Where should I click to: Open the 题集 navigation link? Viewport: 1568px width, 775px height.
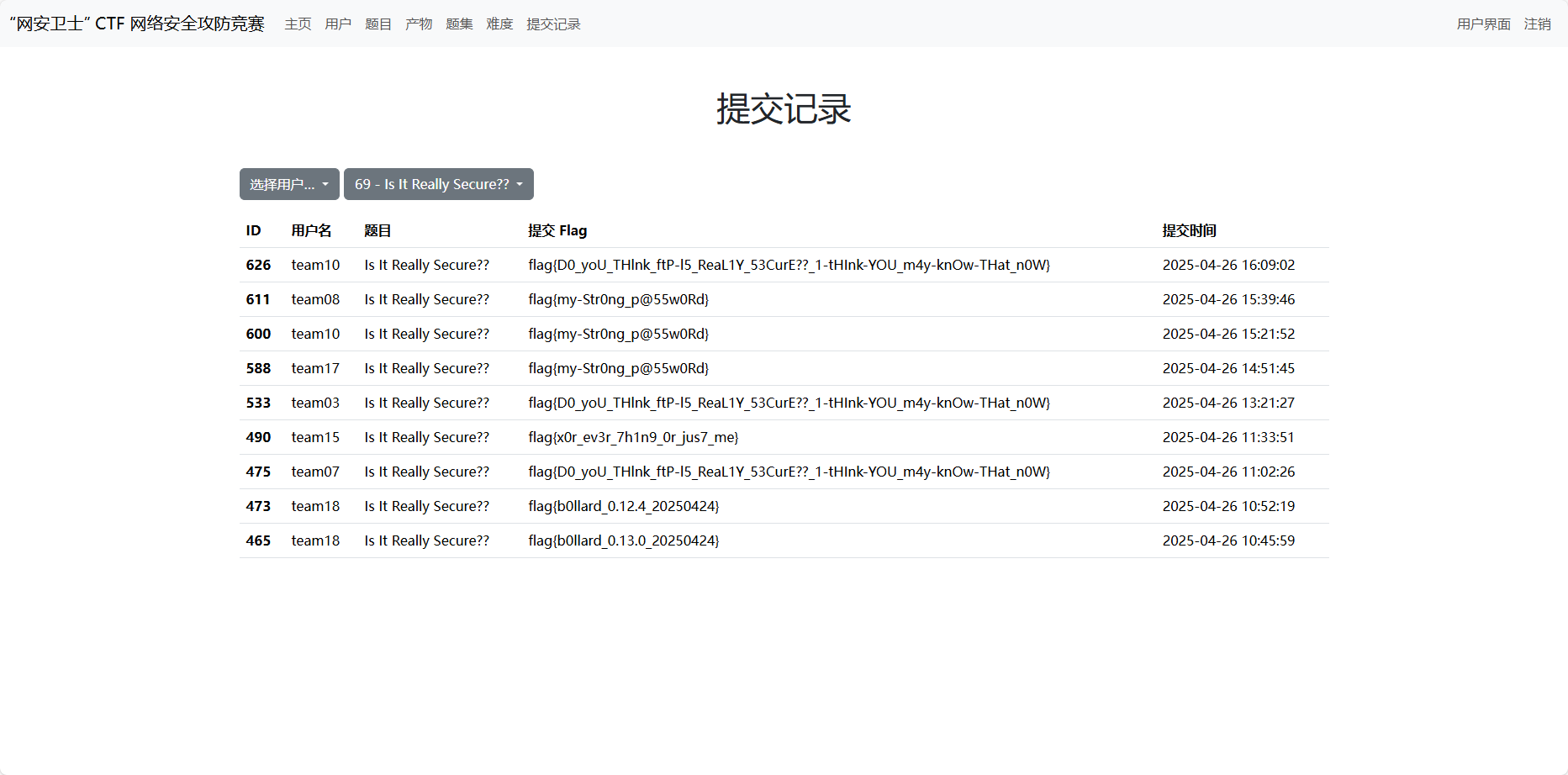[459, 24]
